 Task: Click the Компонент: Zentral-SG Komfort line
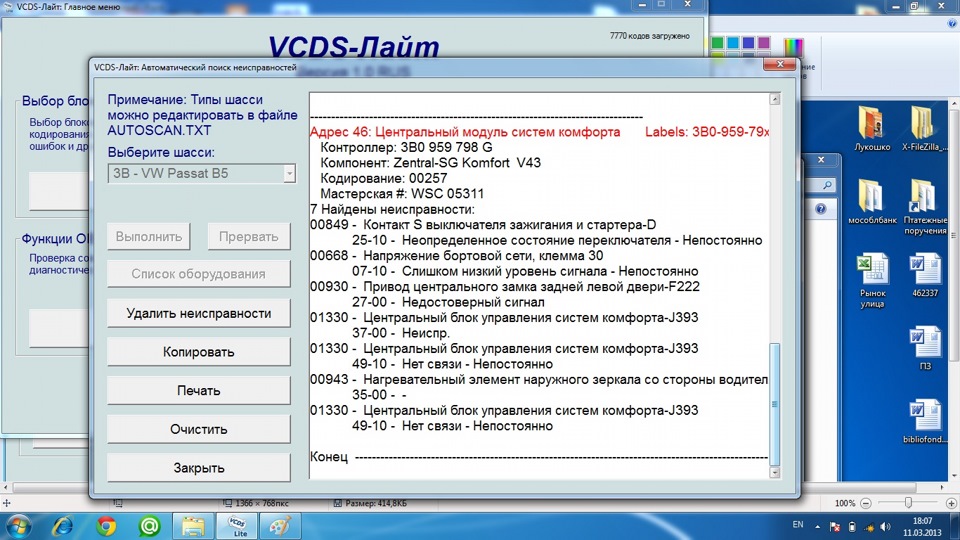point(430,163)
